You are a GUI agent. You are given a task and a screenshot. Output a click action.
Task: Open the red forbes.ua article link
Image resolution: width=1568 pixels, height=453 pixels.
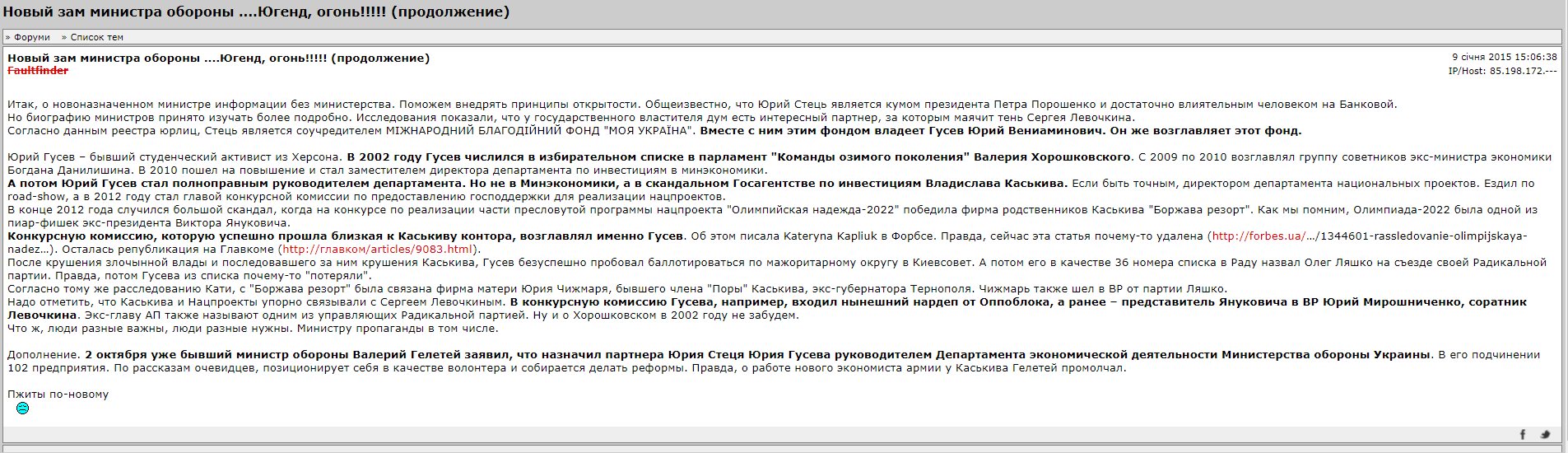(x=1258, y=236)
